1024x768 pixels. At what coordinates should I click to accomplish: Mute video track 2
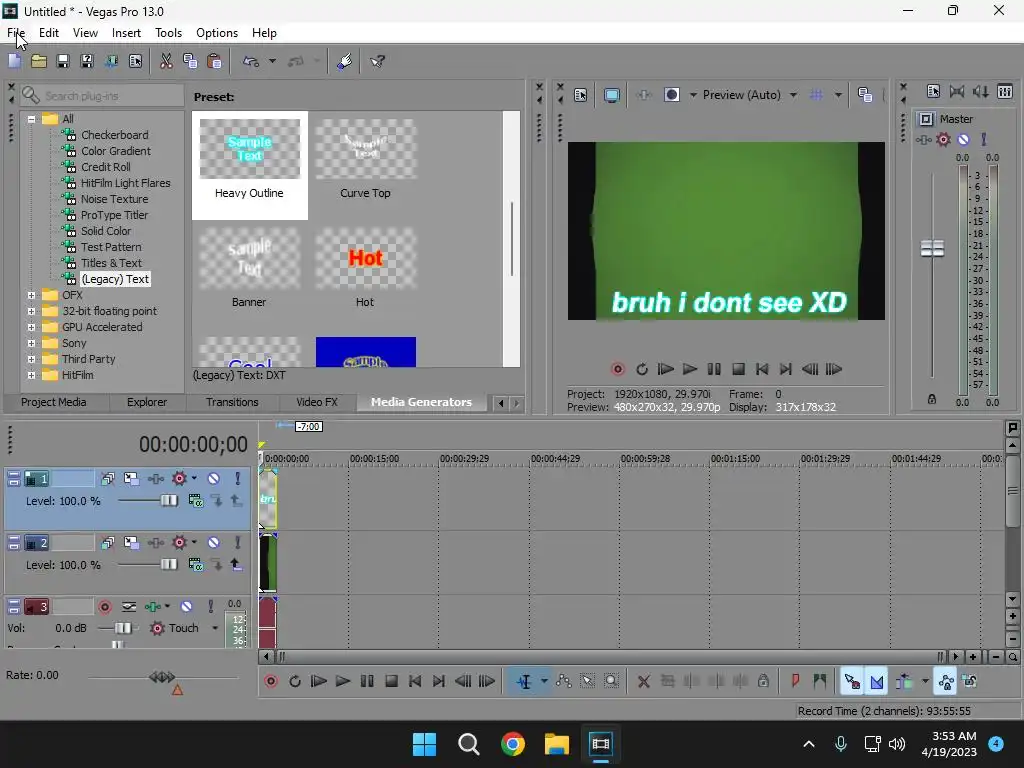tap(214, 543)
